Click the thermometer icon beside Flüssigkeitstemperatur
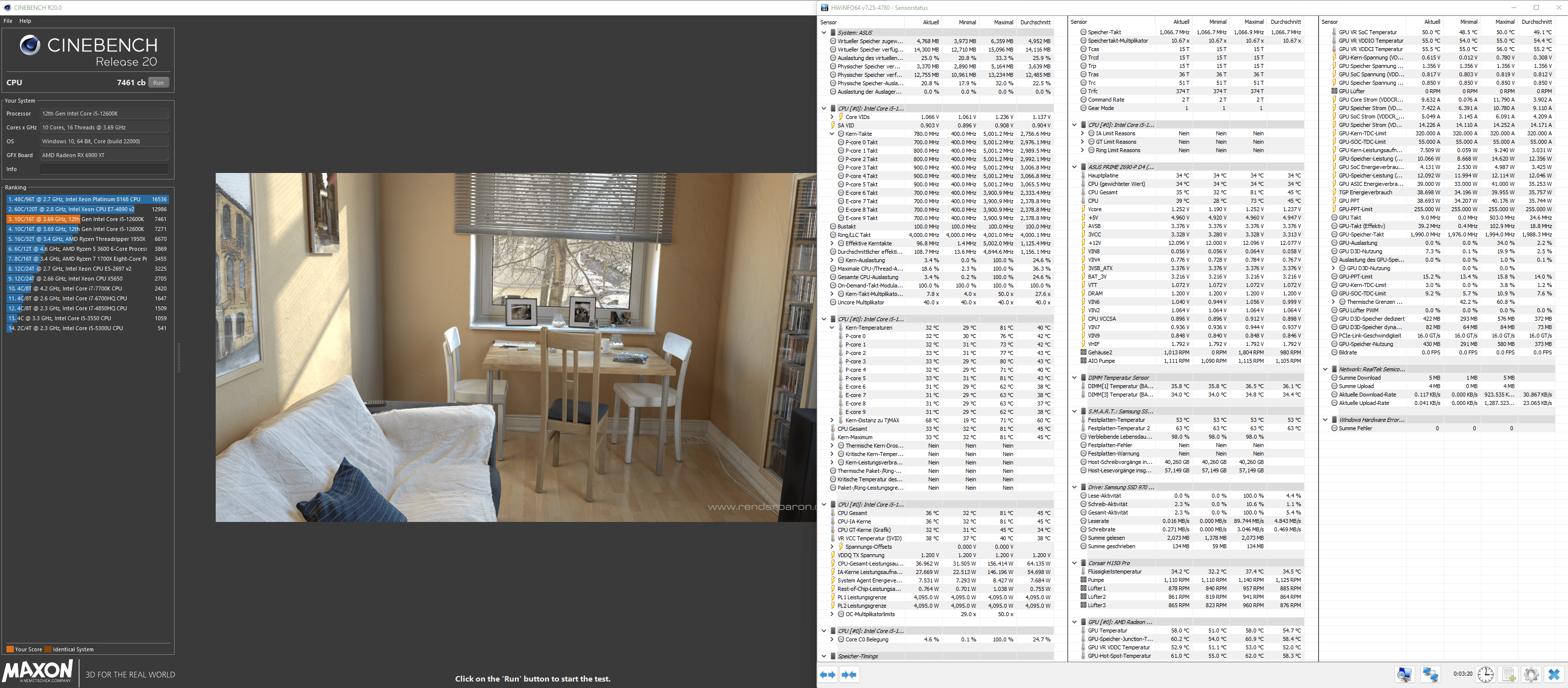Screen dimensions: 1568x688 click(1084, 572)
